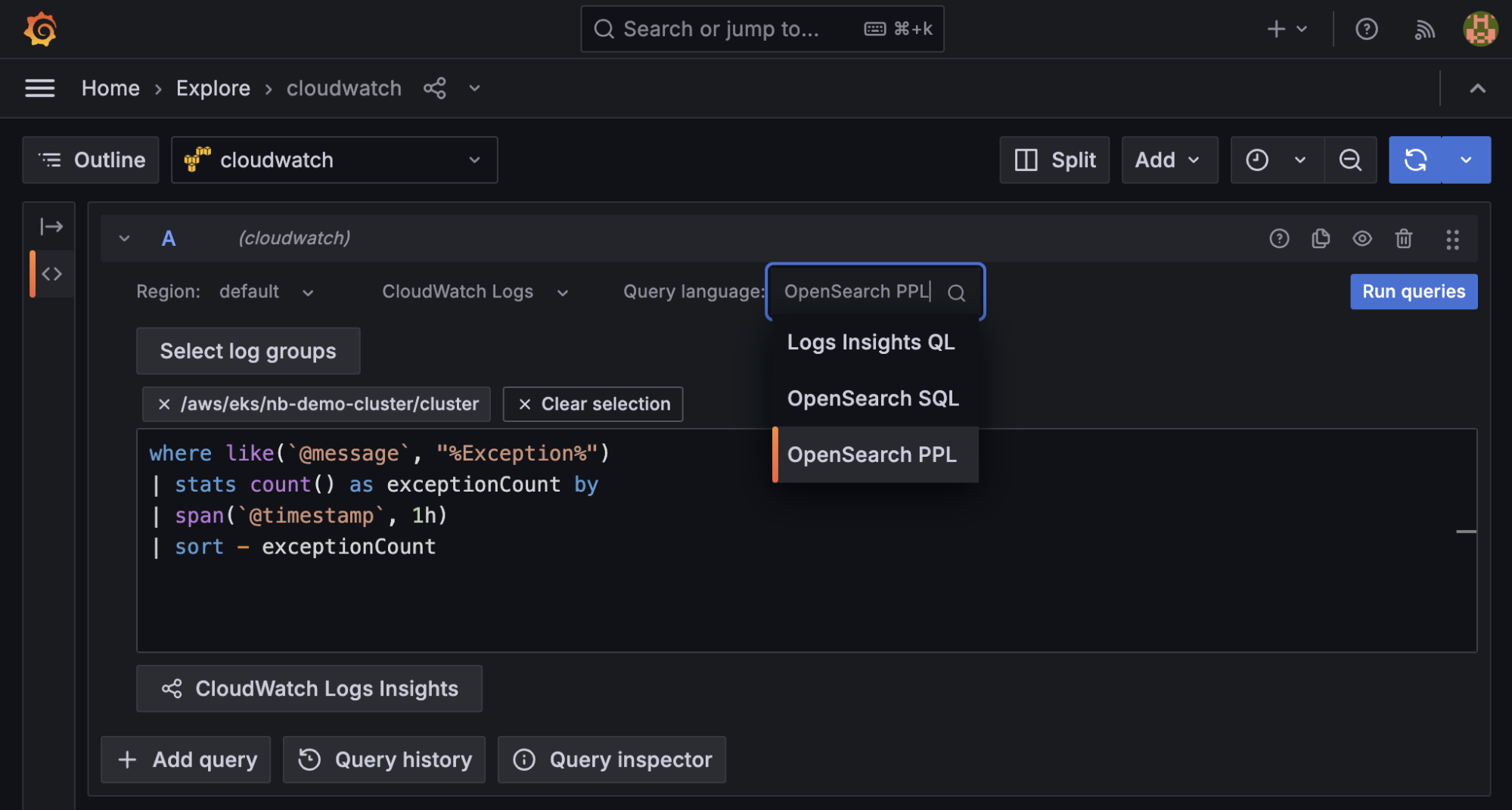
Task: Toggle the hamburger navigation menu
Action: (x=40, y=88)
